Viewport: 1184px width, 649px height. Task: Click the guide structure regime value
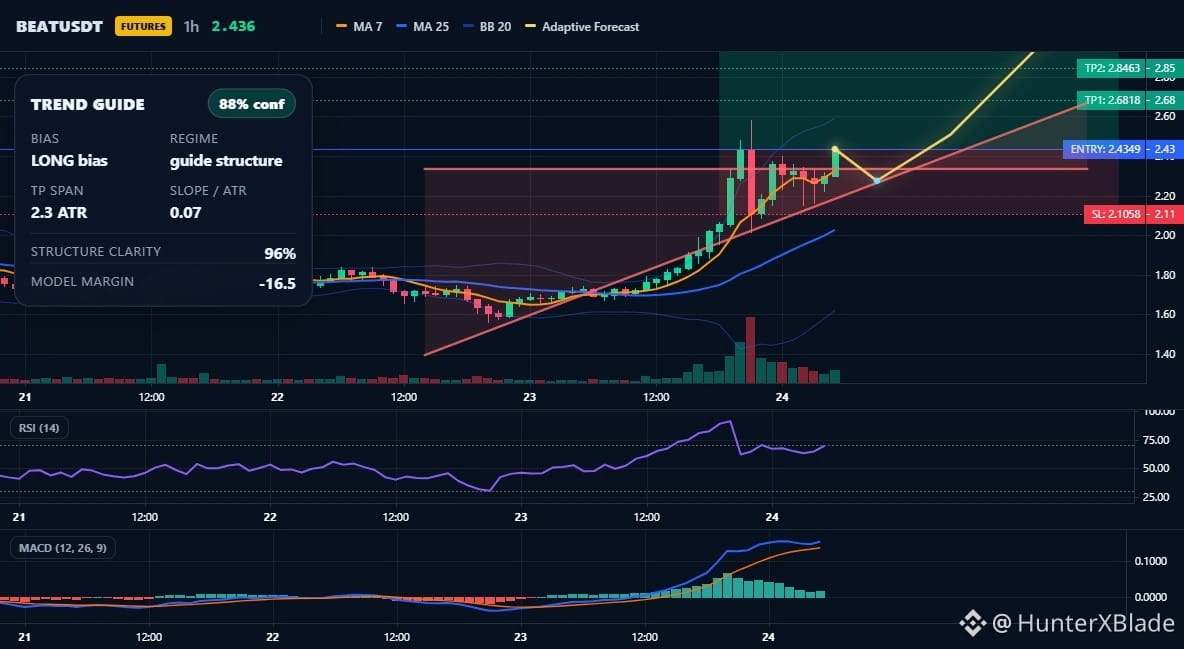[x=226, y=160]
